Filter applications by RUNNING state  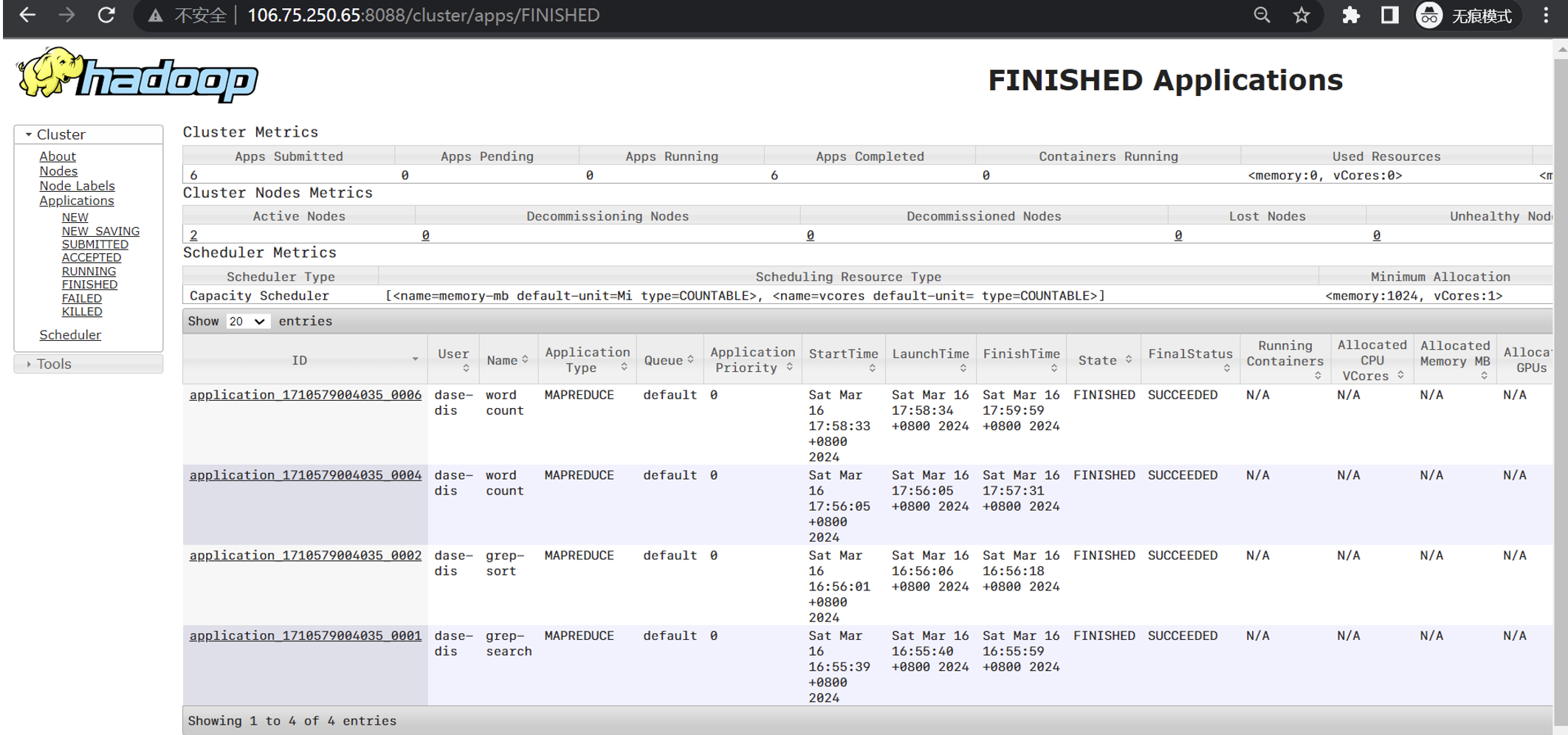(x=89, y=272)
